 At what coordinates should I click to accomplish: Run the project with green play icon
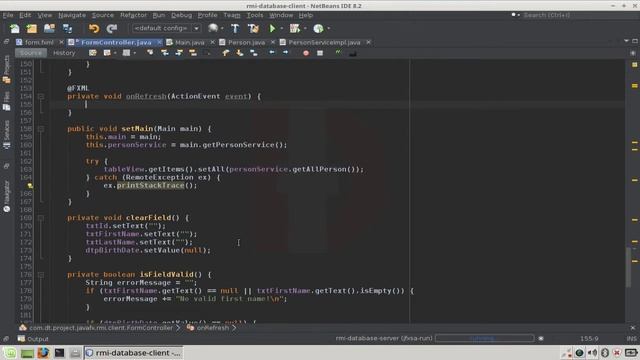click(272, 28)
